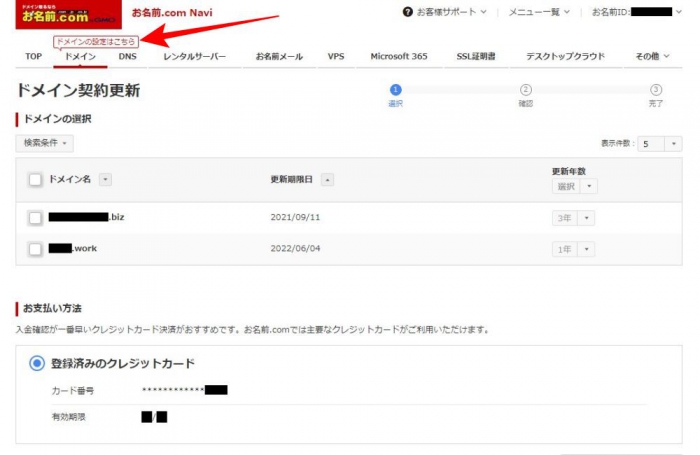Open the メニュー一覧 dropdown

click(539, 12)
